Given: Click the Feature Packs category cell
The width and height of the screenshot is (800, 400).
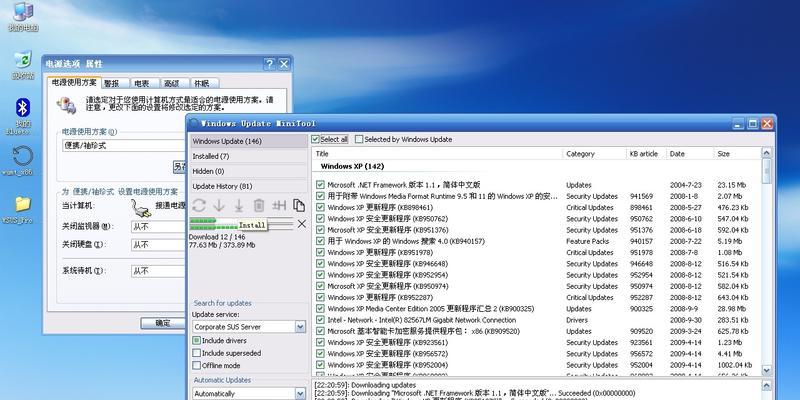Looking at the screenshot, I should click(x=588, y=241).
